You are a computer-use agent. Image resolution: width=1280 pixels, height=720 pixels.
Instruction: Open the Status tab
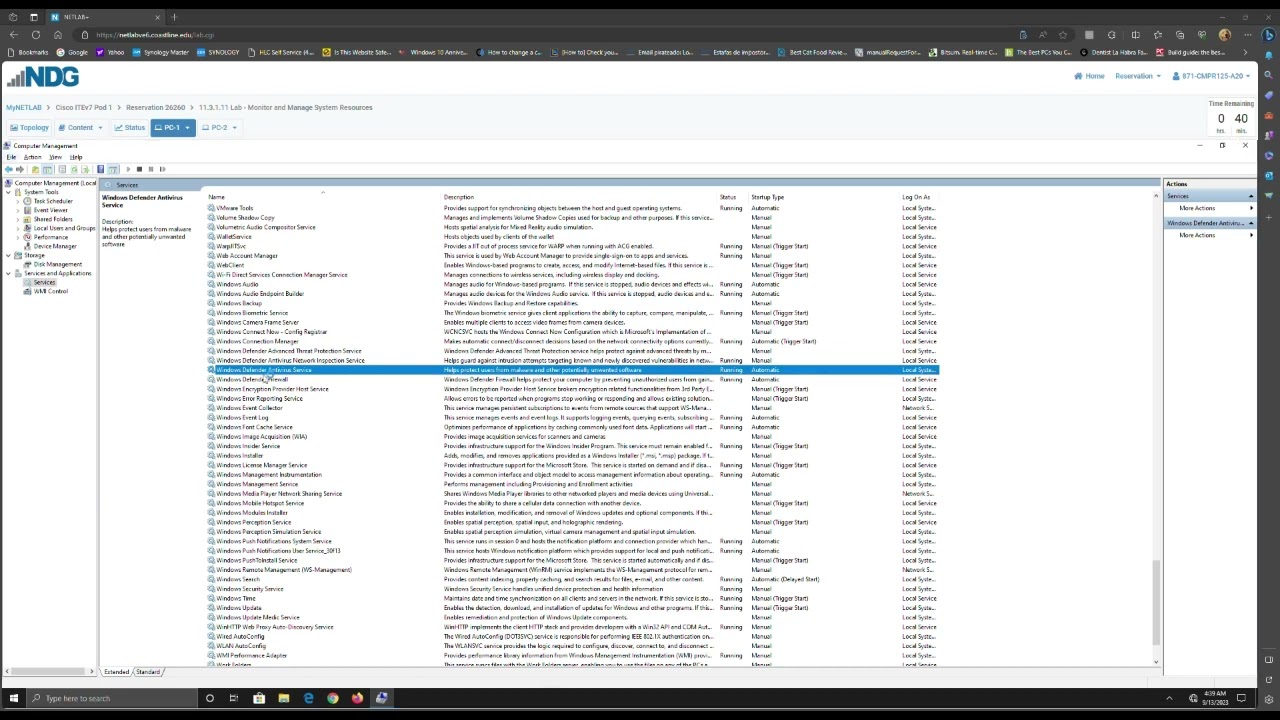click(130, 128)
